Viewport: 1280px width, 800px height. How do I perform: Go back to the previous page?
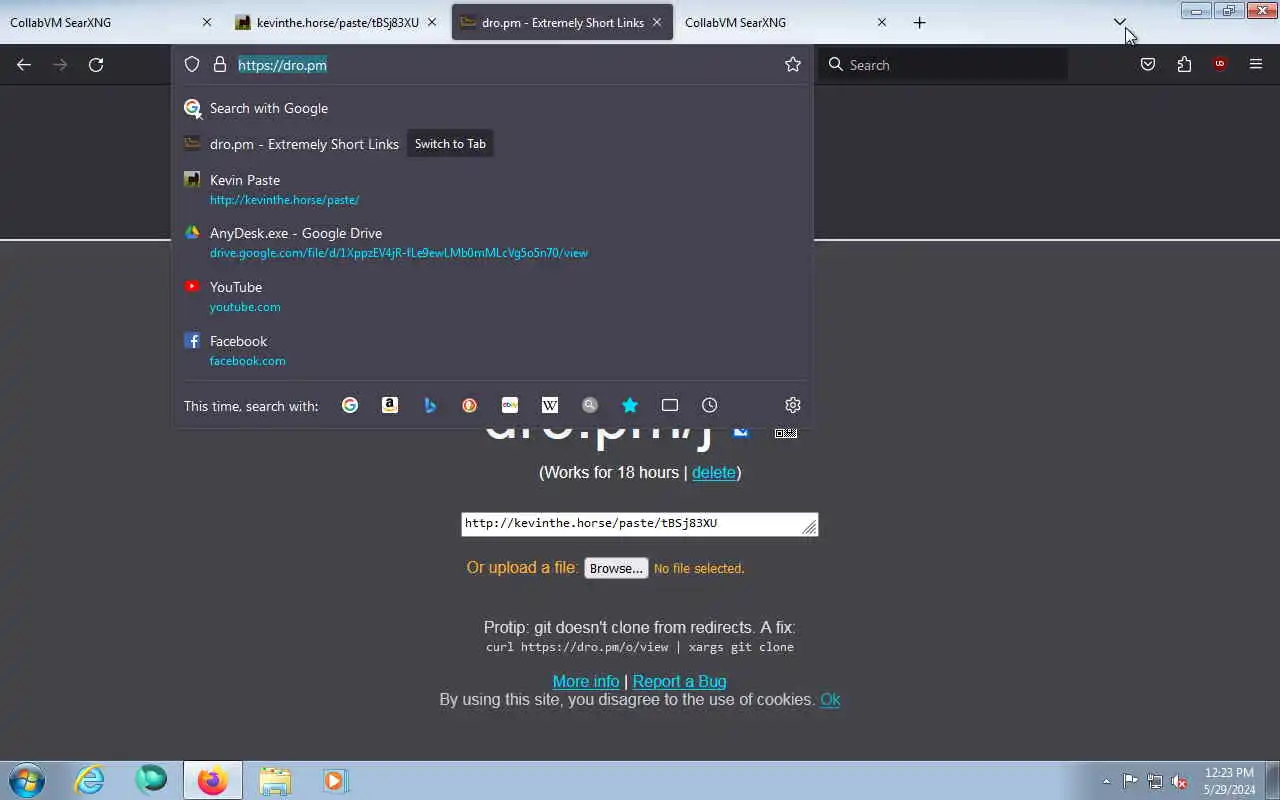coord(24,65)
